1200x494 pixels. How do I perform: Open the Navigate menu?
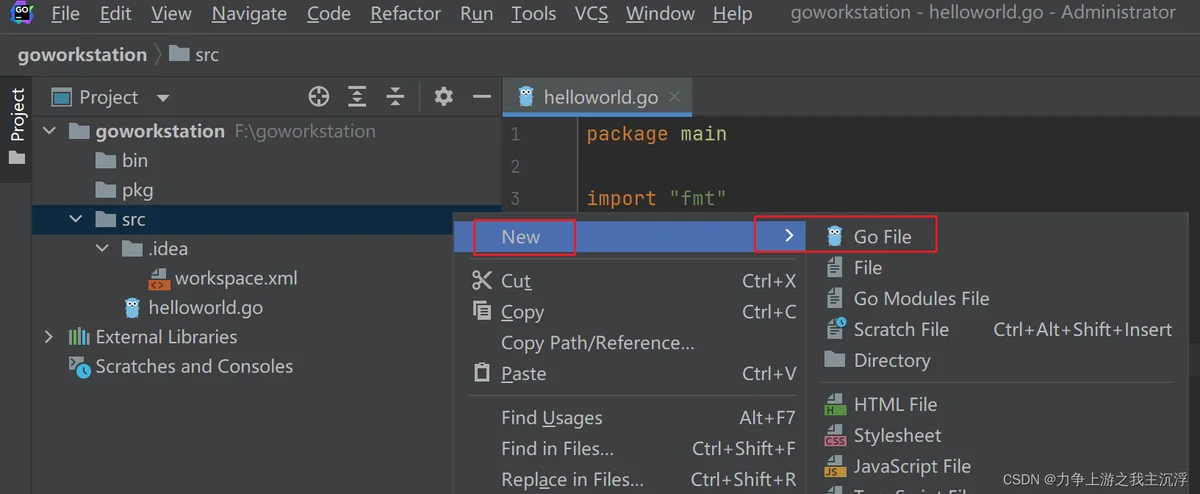[x=250, y=14]
